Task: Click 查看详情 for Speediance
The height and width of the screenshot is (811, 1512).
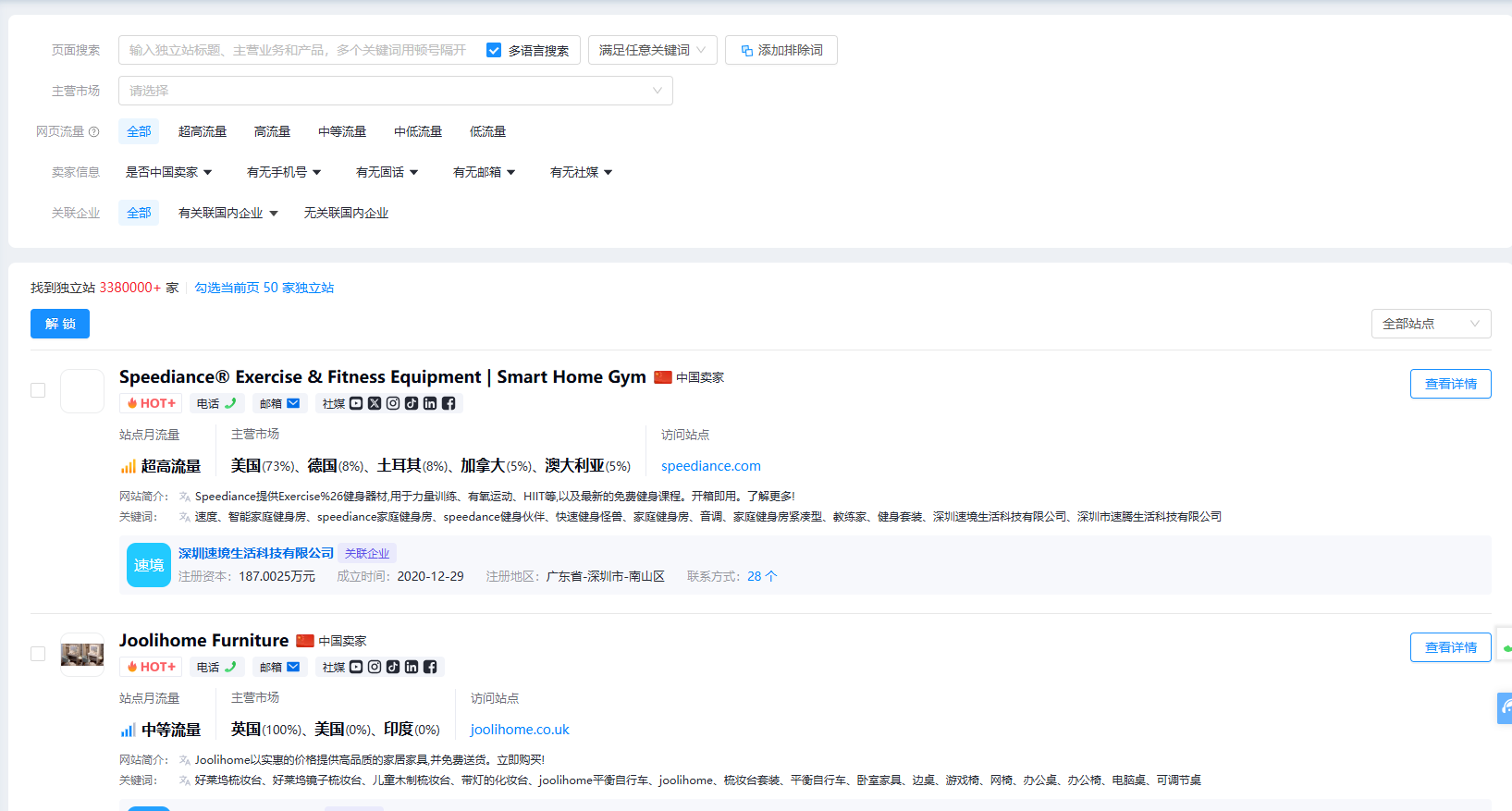Action: click(x=1451, y=384)
